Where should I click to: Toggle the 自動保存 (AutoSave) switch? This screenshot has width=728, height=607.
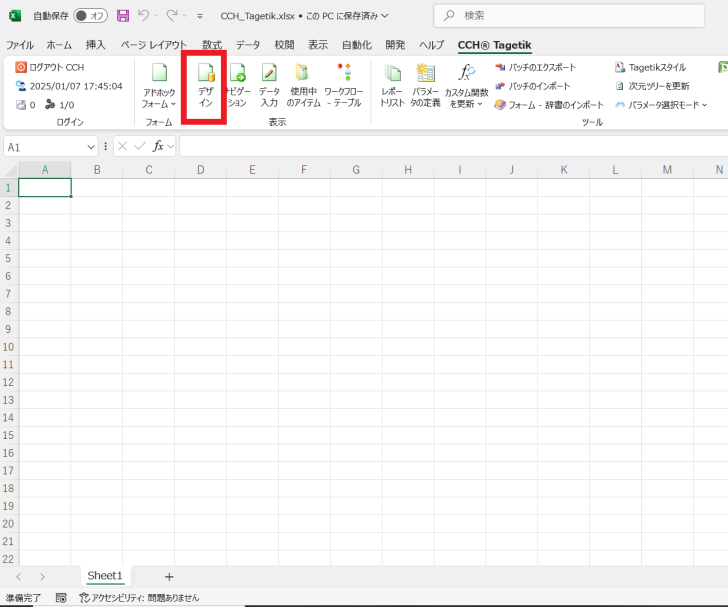tap(91, 16)
